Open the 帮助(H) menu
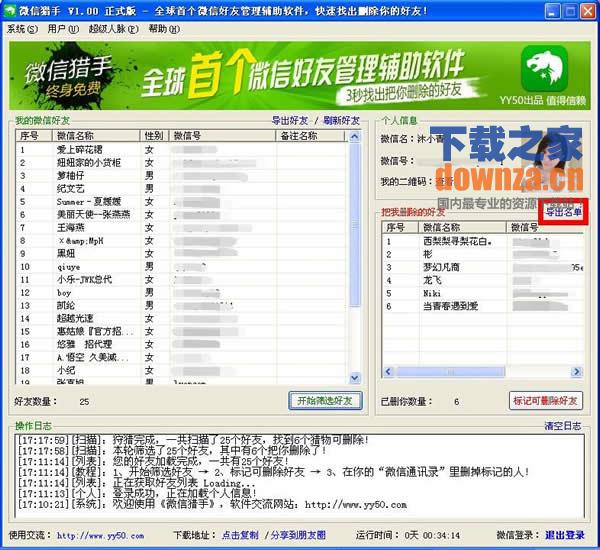This screenshot has height=550, width=600. 164,29
